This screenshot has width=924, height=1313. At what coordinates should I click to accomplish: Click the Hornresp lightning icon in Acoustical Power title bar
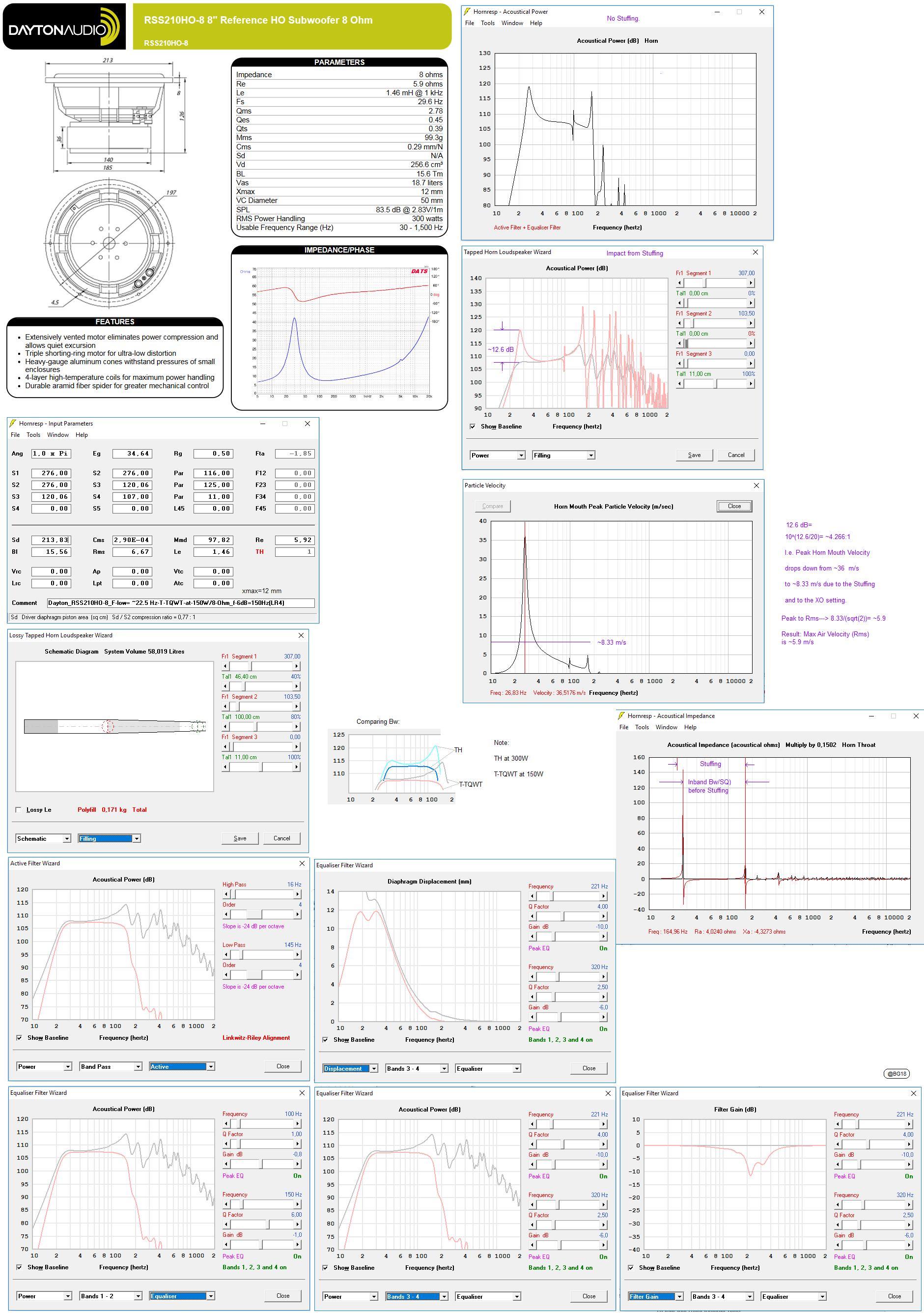[468, 11]
